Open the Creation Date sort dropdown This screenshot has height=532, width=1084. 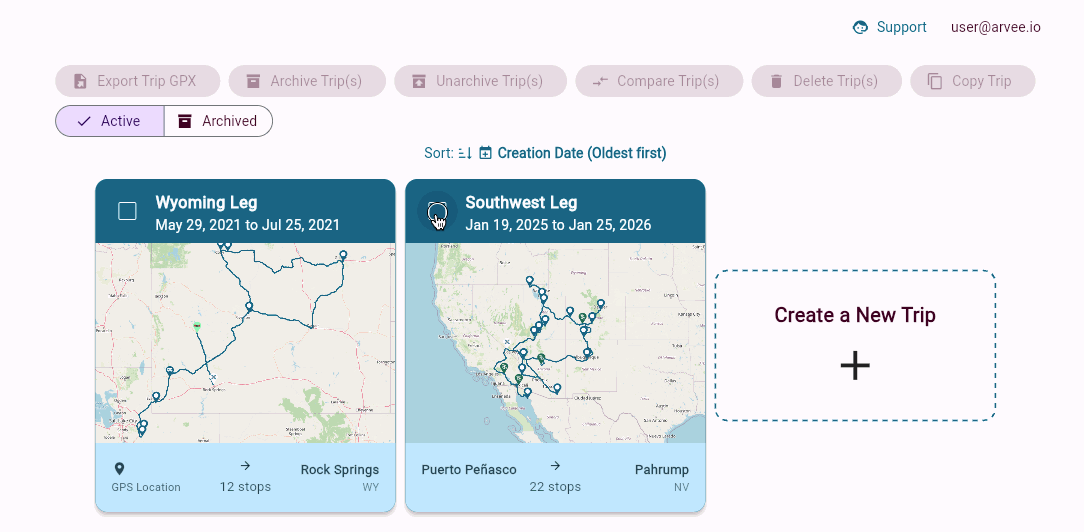click(573, 153)
